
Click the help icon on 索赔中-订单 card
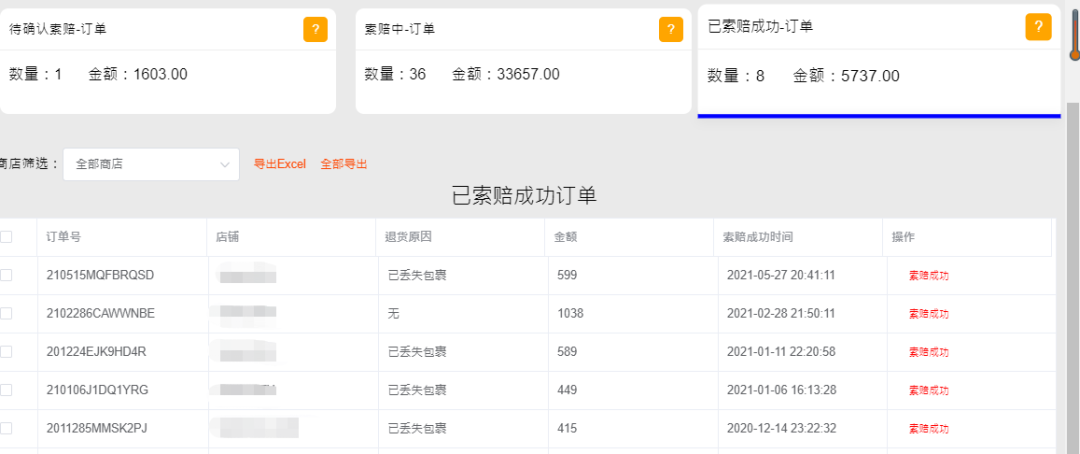671,30
